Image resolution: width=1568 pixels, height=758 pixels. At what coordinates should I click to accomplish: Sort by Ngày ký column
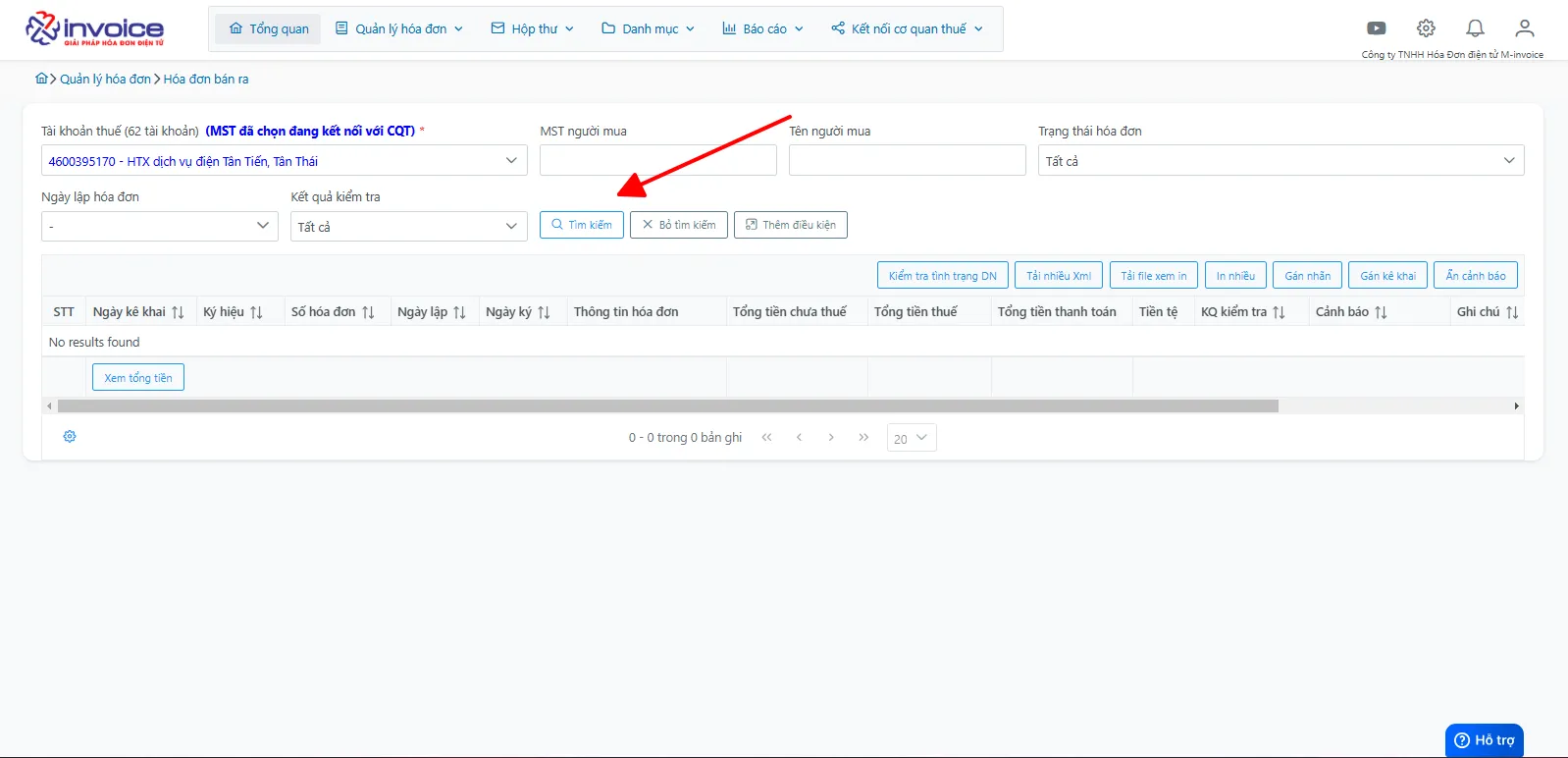pyautogui.click(x=544, y=312)
